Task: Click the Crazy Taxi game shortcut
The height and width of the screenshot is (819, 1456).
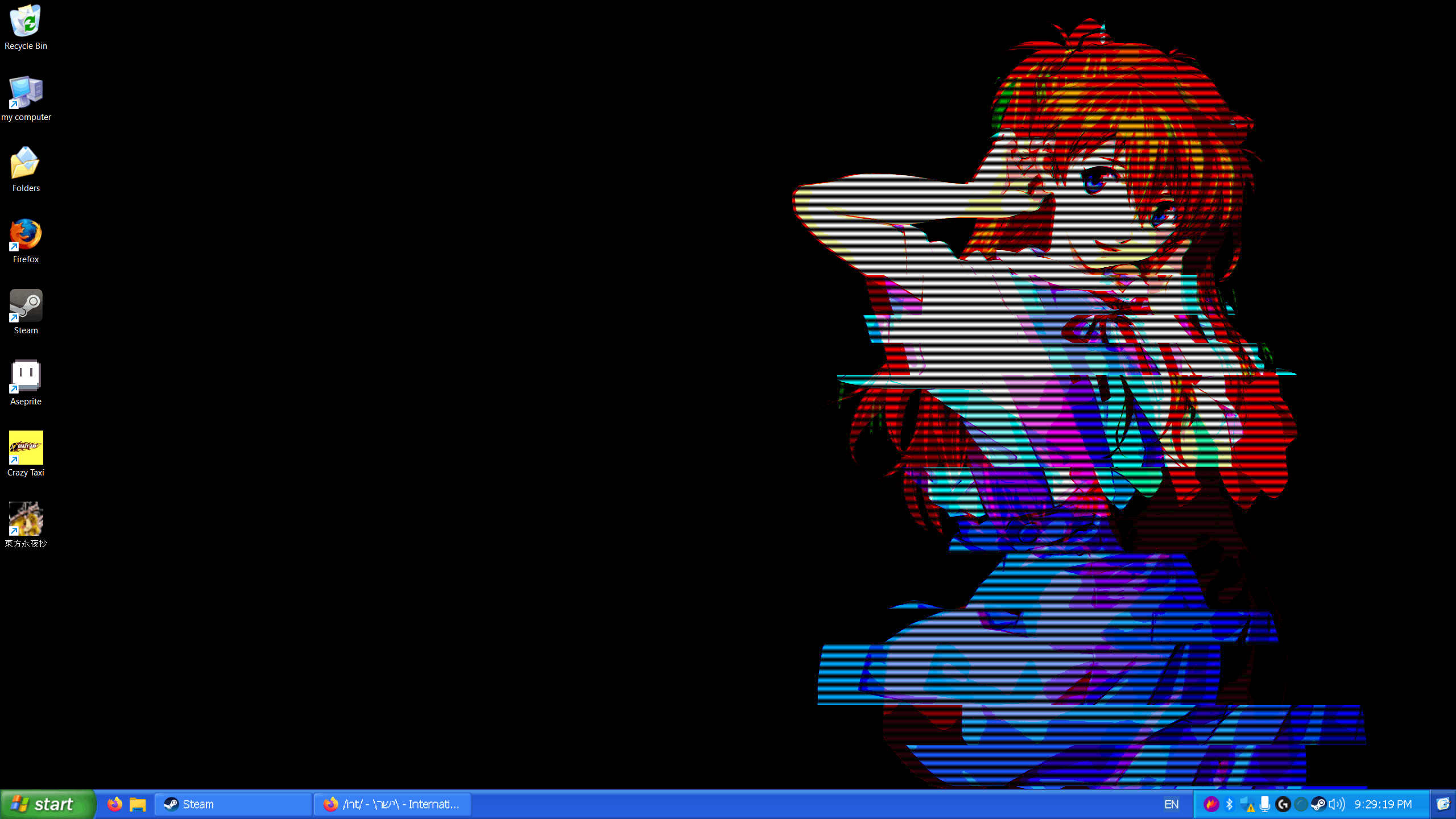Action: pos(26,453)
